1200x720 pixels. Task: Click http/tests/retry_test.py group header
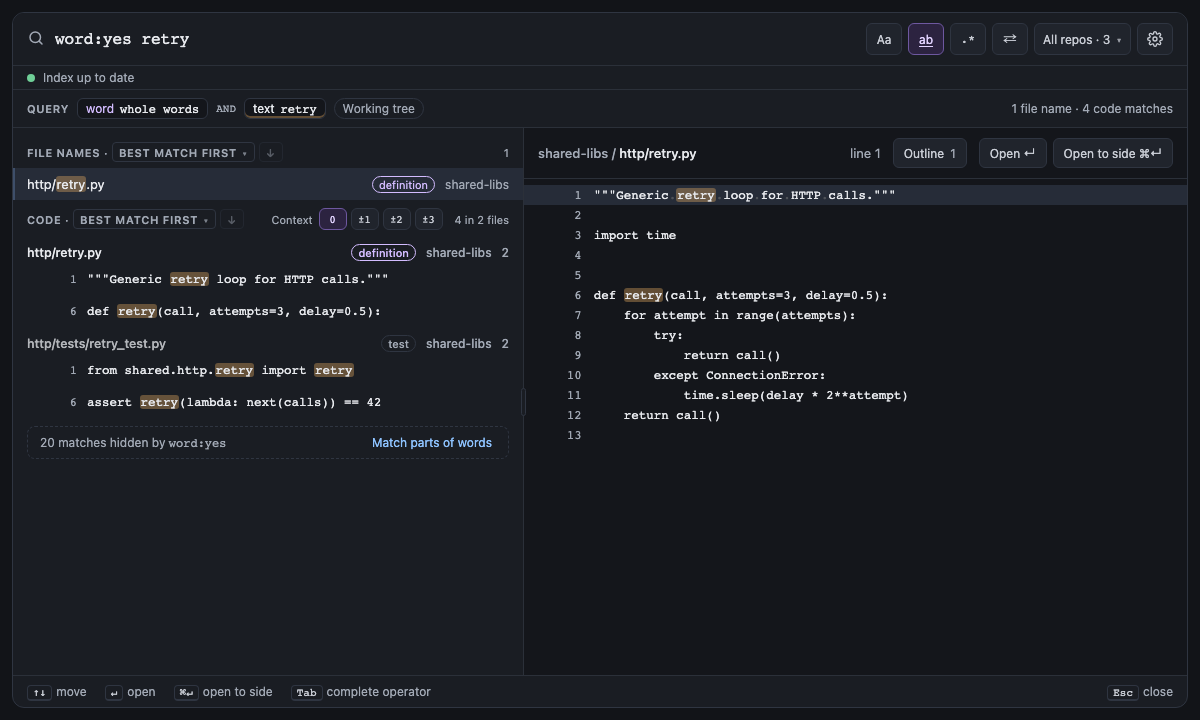(x=268, y=344)
